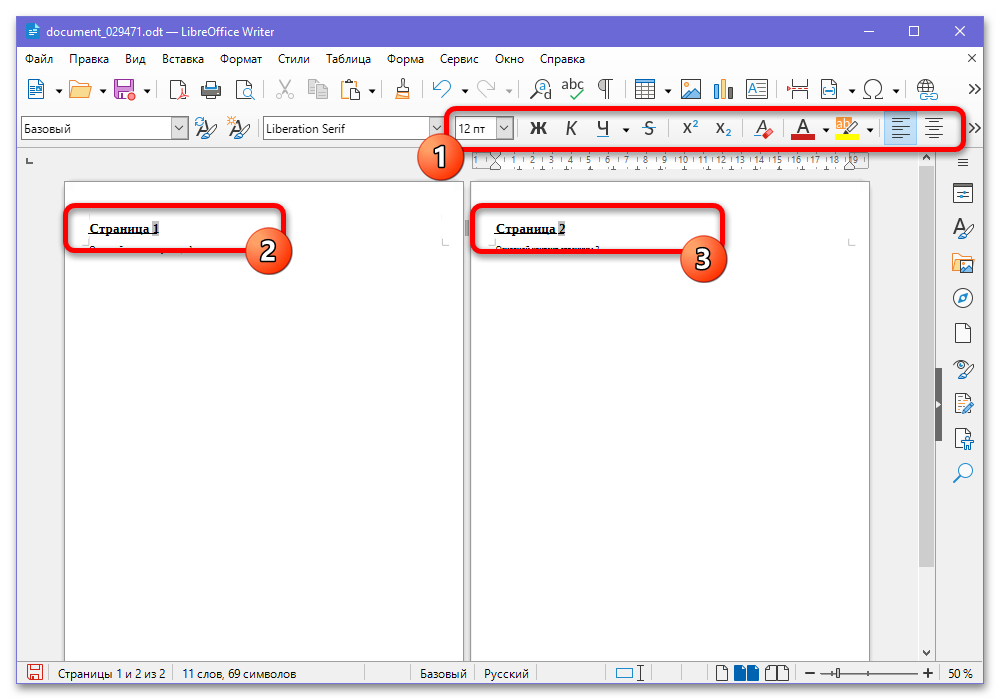1000x700 pixels.
Task: Open the Таблица menu
Action: tap(348, 59)
